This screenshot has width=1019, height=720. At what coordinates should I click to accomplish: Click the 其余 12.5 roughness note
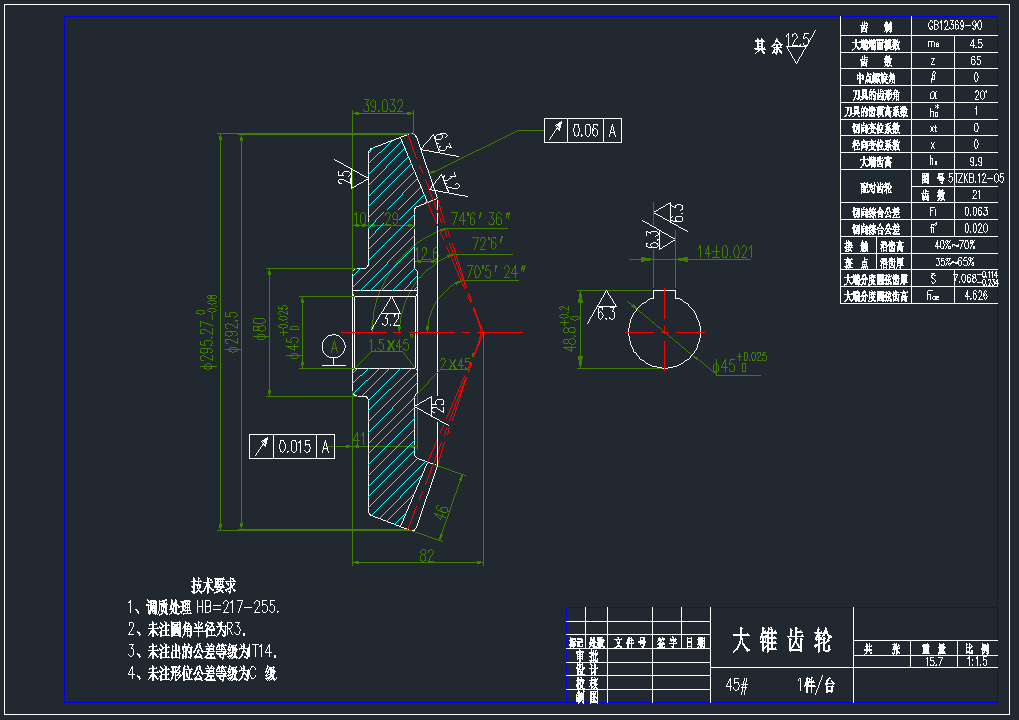[x=785, y=46]
